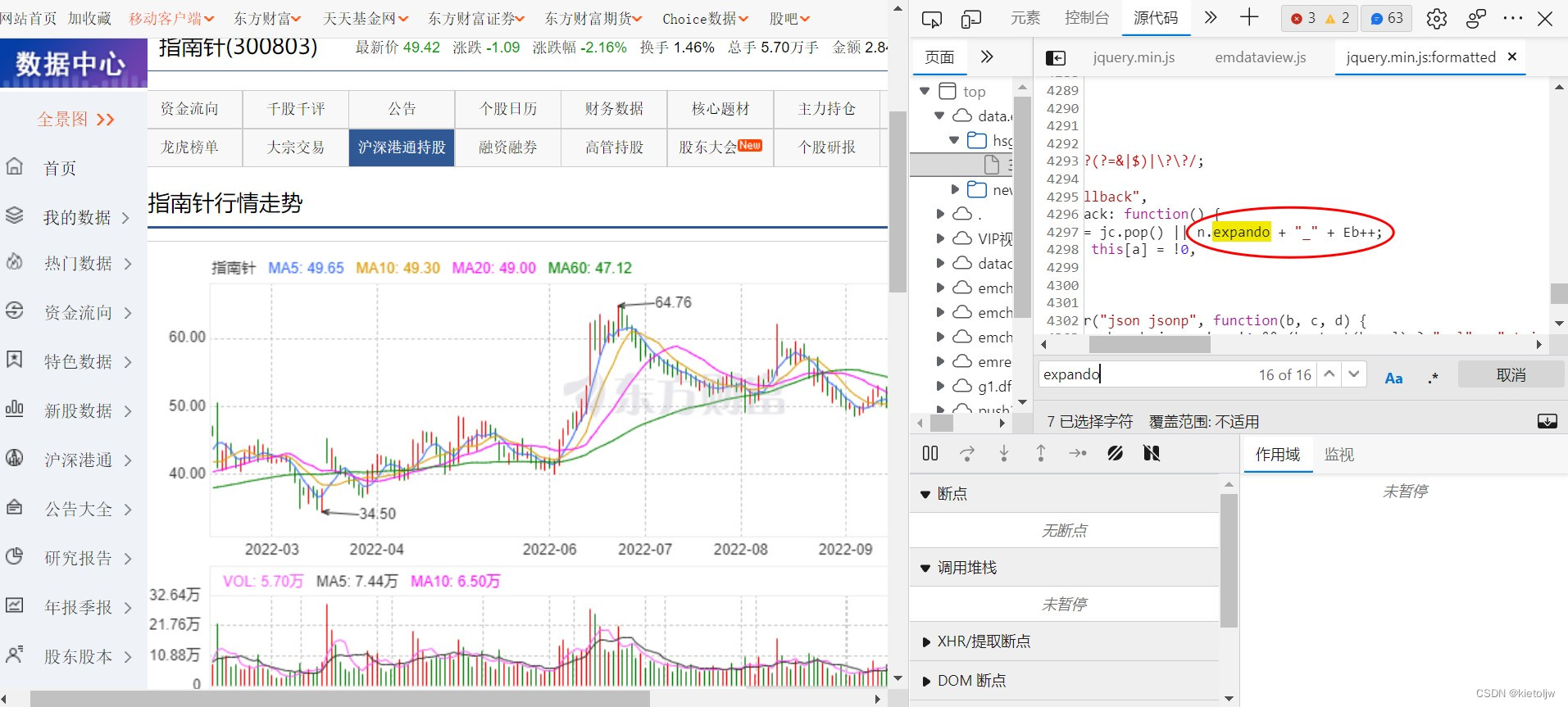
Task: Open the 龙虎榜单 stock tab
Action: point(189,147)
